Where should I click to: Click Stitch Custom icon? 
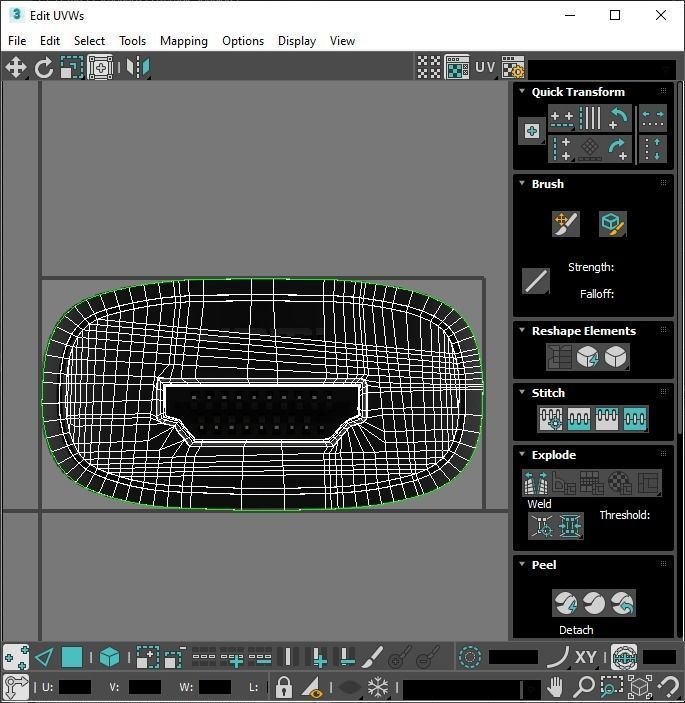point(635,419)
